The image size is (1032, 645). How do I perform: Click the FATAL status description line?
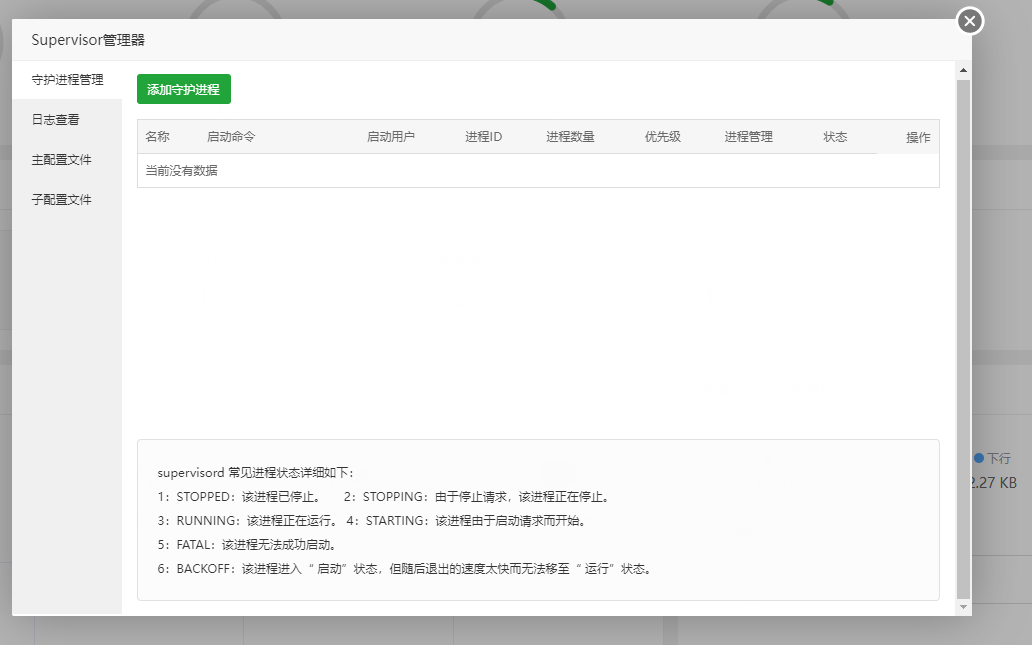(249, 545)
